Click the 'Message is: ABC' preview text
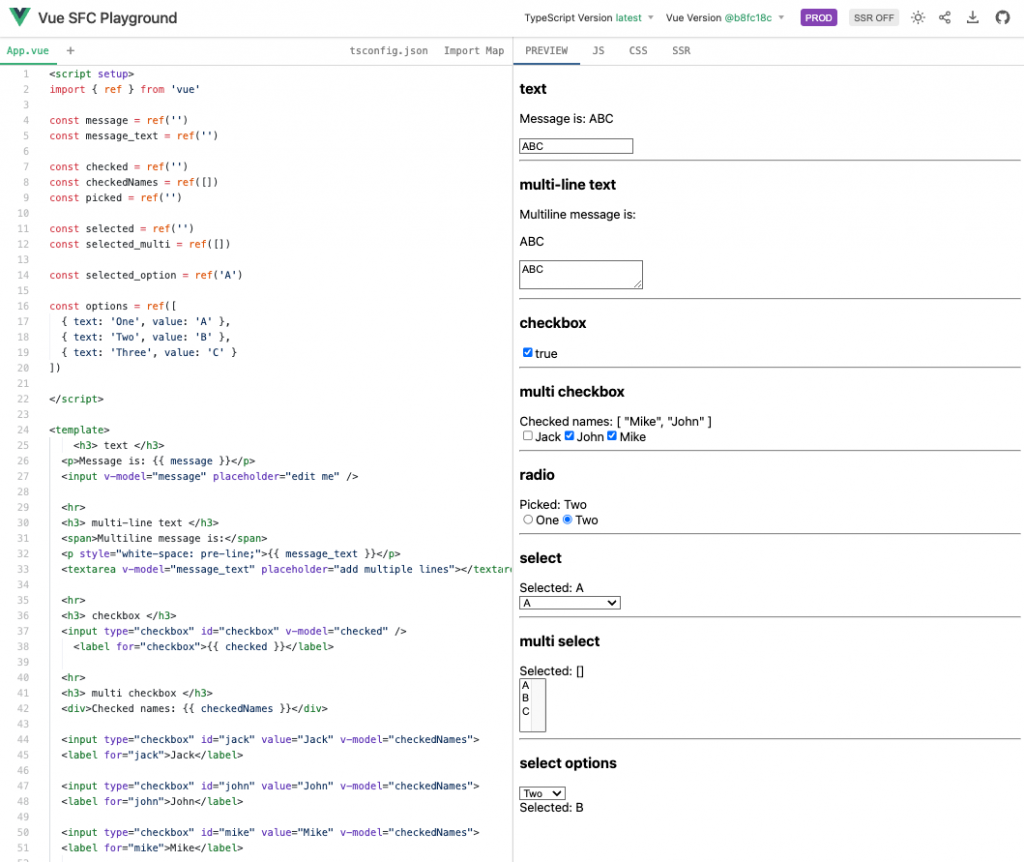The image size is (1024, 862). [x=566, y=119]
